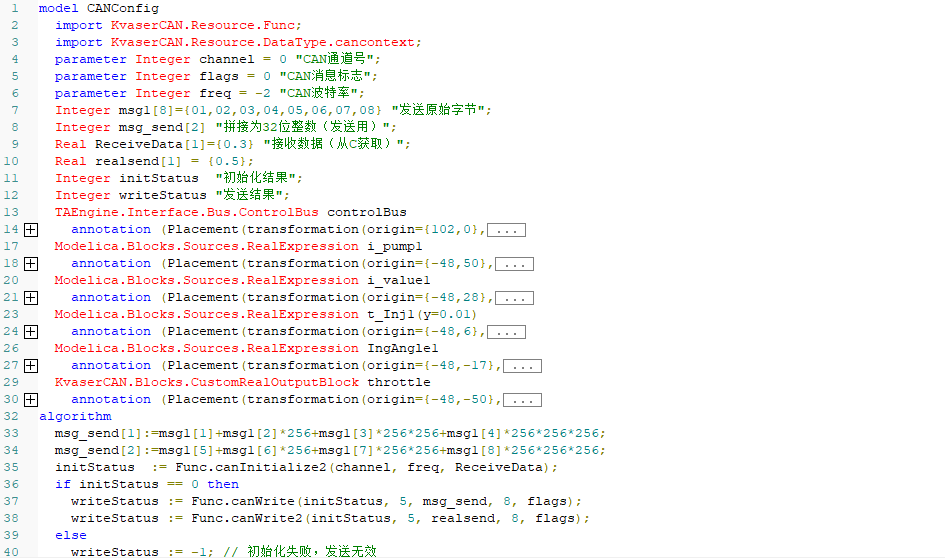Click 'Func.canWrite(' call on line 37
The image size is (945, 558).
(x=245, y=501)
